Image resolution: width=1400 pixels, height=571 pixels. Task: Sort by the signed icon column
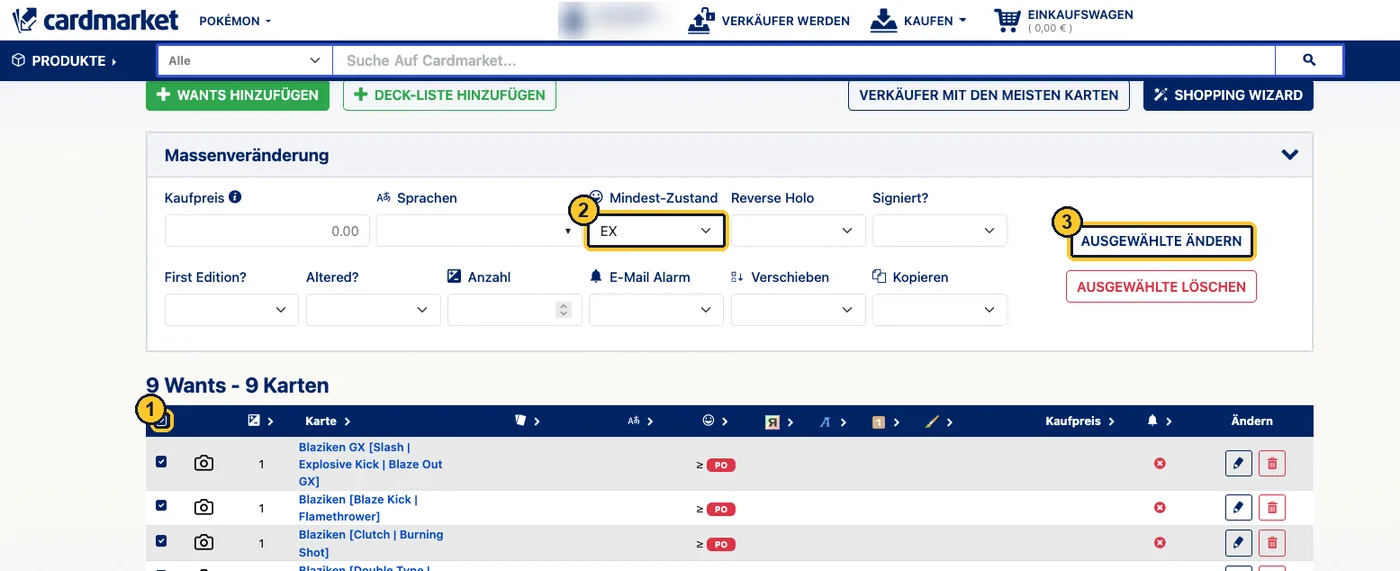point(832,421)
